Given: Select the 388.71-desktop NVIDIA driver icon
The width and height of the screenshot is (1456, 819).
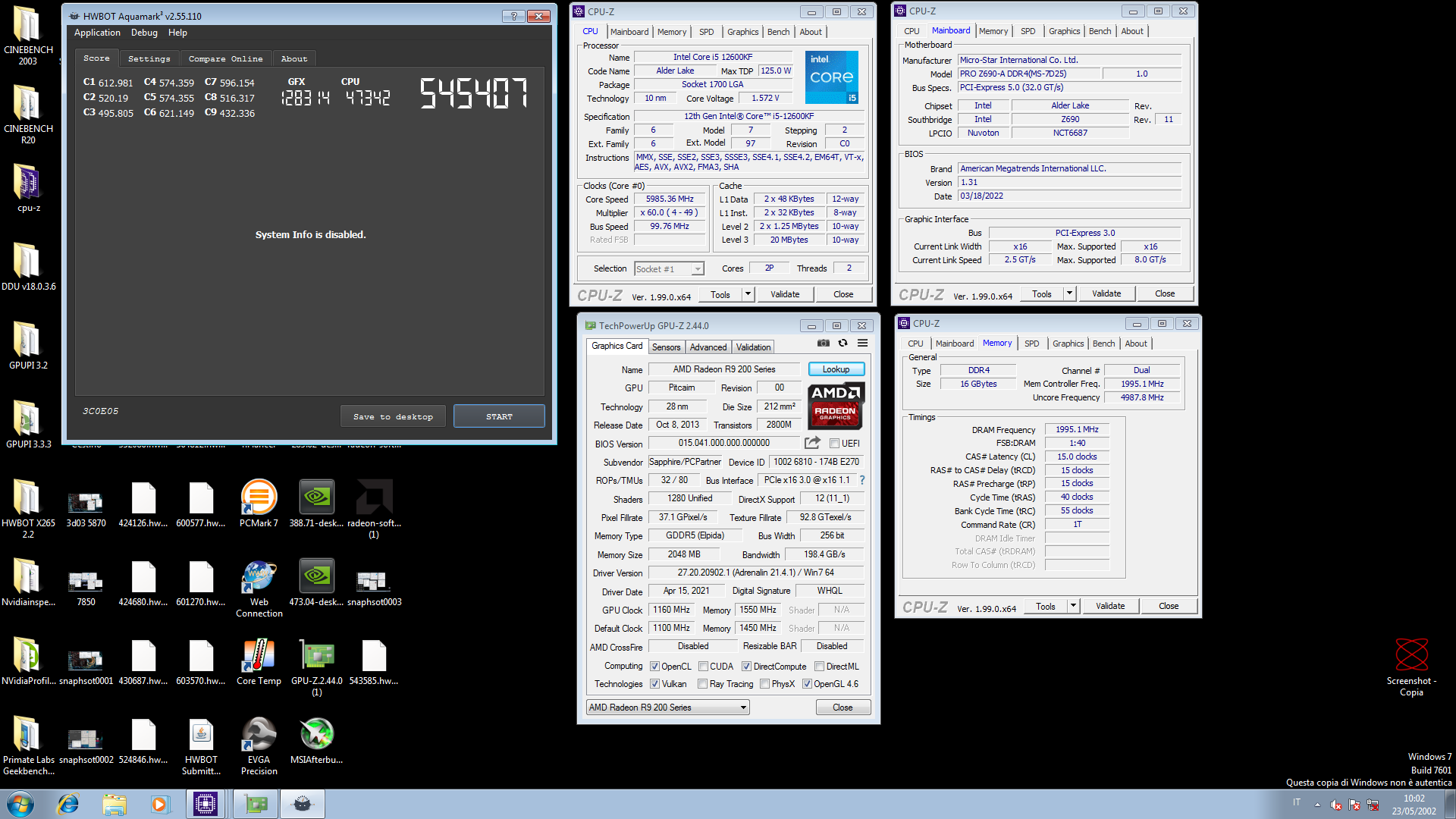Looking at the screenshot, I should point(316,504).
